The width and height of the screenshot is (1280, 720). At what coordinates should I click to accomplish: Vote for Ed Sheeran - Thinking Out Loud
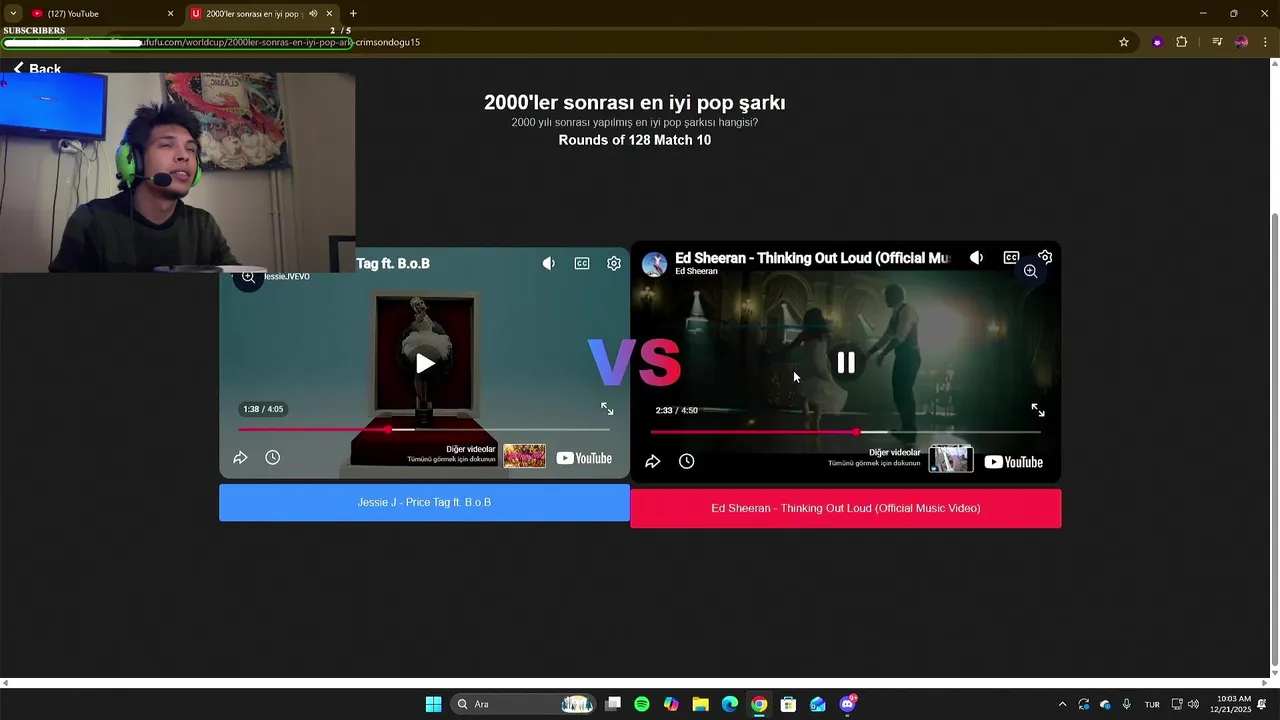846,508
